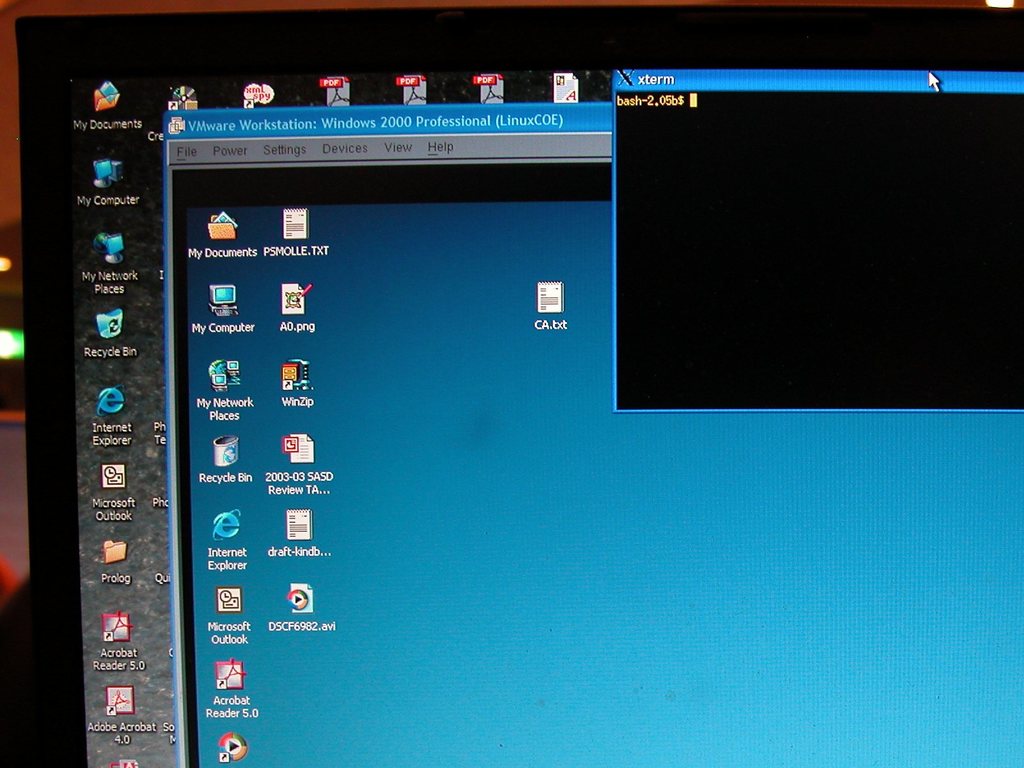Viewport: 1024px width, 768px height.
Task: Select My Computer icon on the host desktop
Action: (x=107, y=174)
